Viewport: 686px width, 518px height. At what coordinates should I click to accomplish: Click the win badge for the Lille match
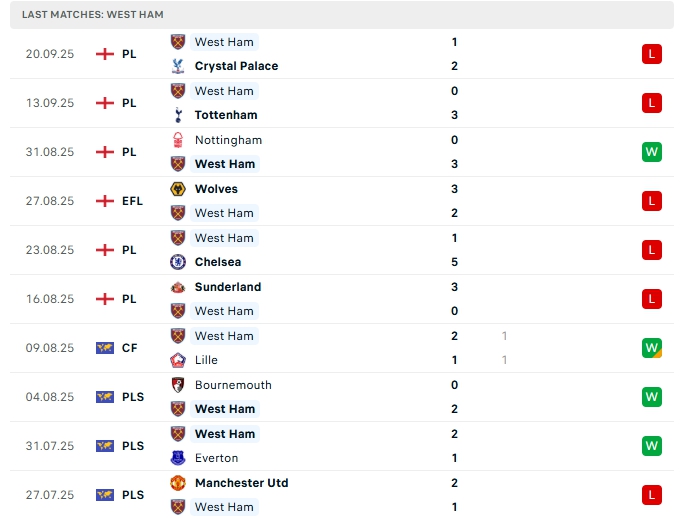pyautogui.click(x=652, y=348)
